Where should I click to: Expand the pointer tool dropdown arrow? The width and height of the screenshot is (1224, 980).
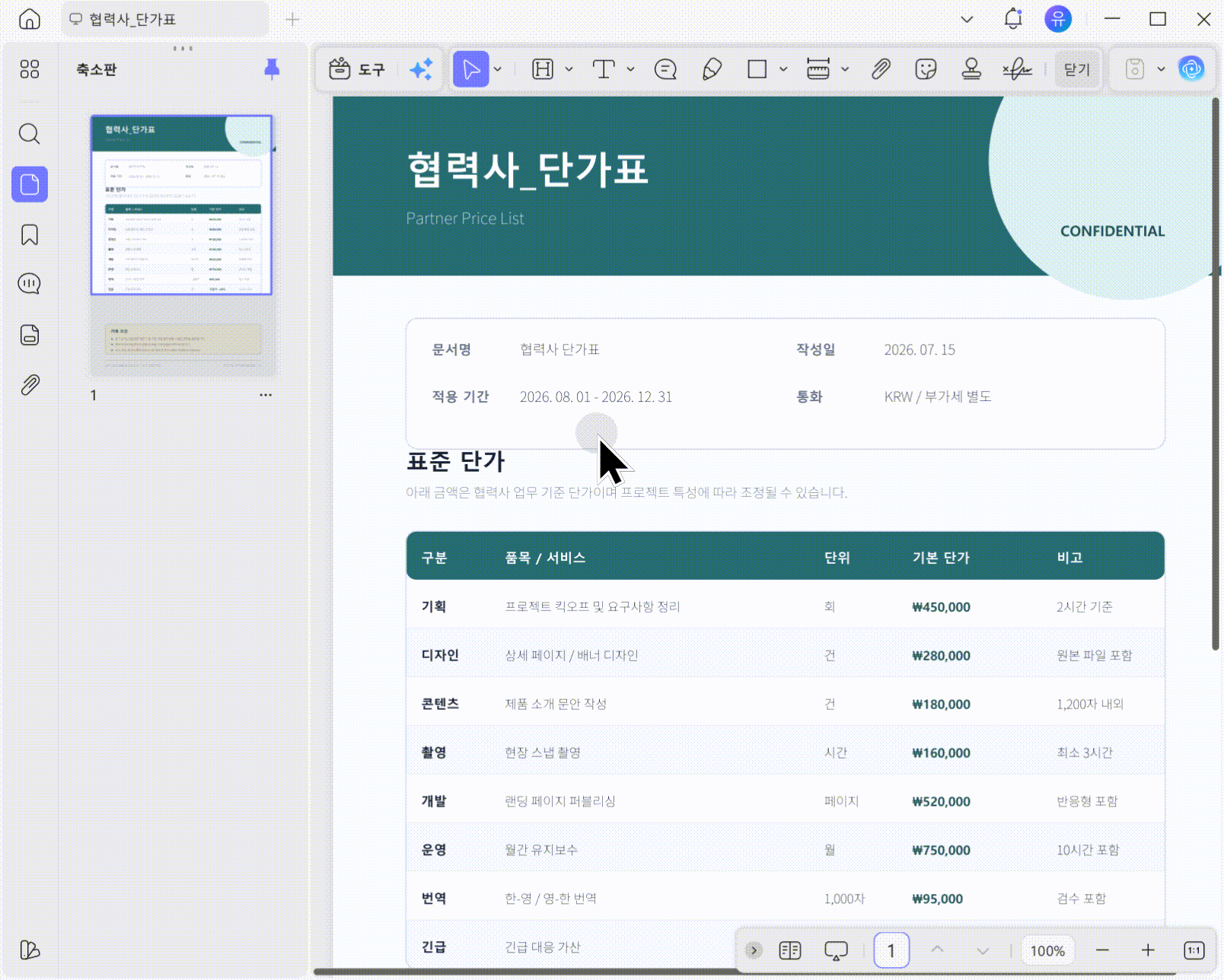point(498,69)
